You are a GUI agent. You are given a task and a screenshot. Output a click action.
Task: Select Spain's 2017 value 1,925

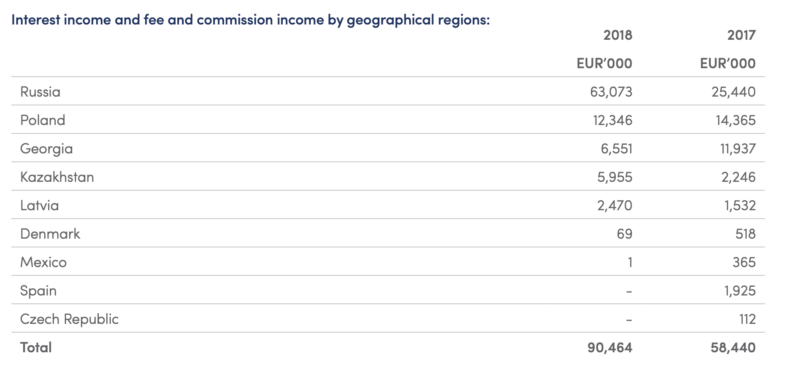coord(739,291)
